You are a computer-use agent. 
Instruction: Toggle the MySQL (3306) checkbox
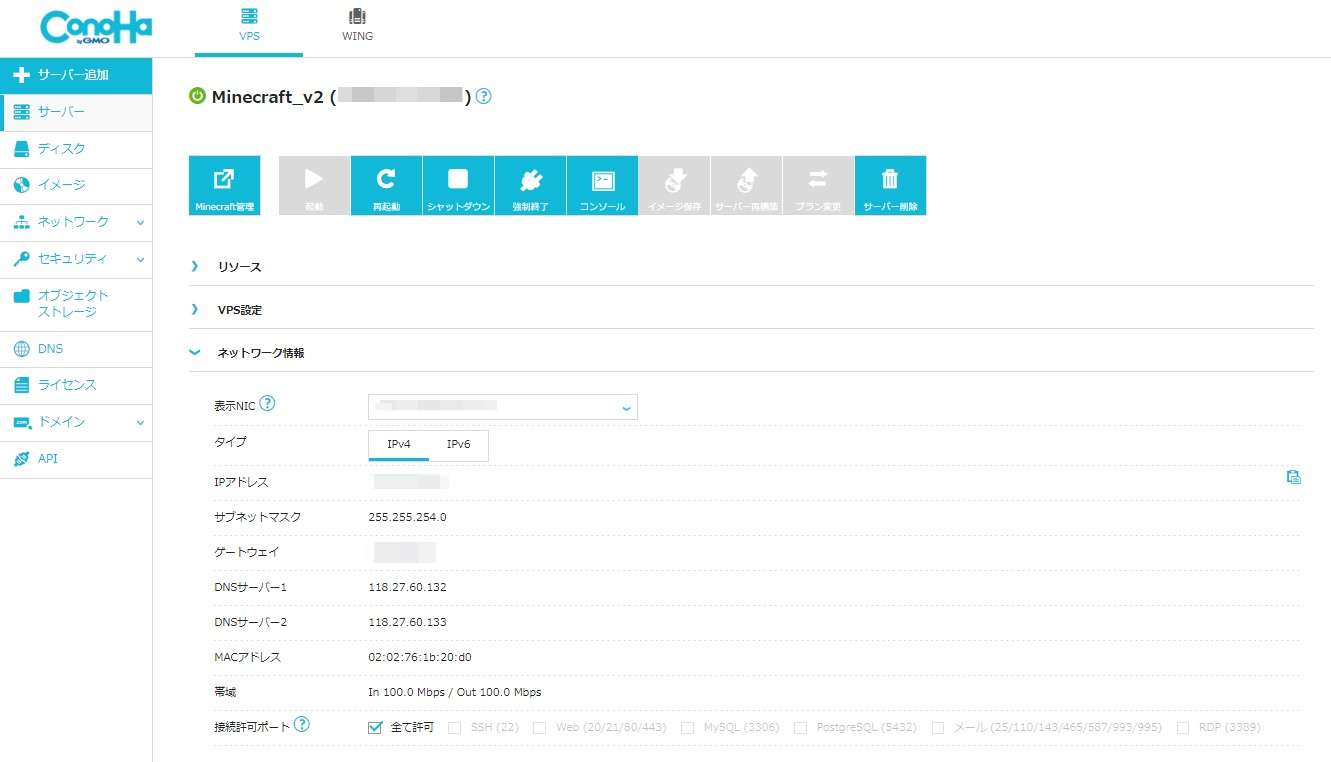pyautogui.click(x=687, y=728)
